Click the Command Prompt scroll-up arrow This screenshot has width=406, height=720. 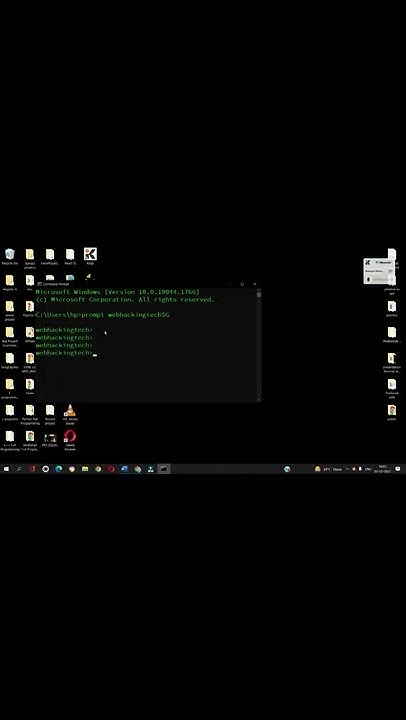point(259,289)
